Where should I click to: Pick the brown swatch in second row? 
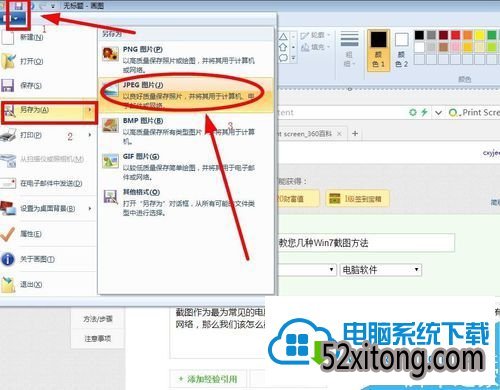(443, 47)
